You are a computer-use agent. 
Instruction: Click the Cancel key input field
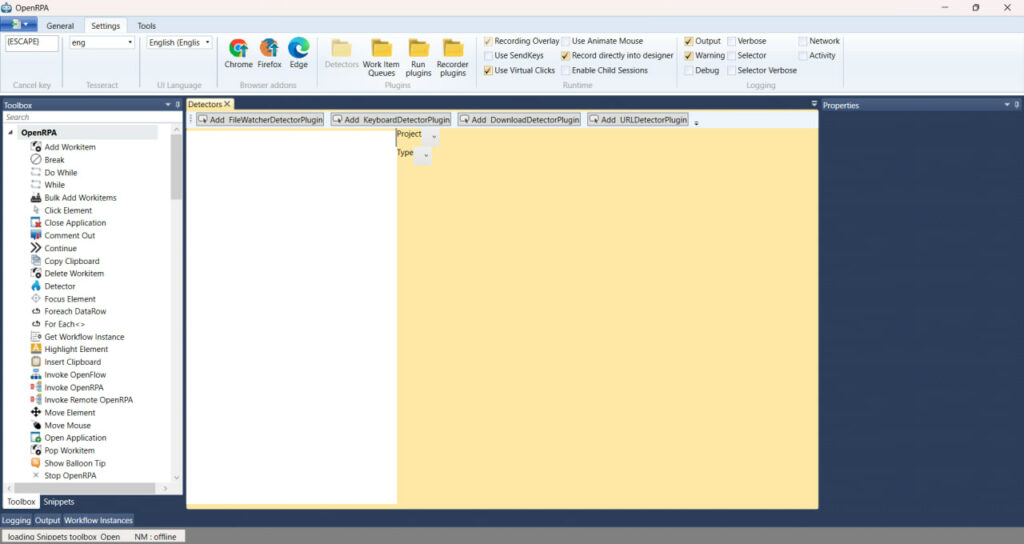point(32,42)
